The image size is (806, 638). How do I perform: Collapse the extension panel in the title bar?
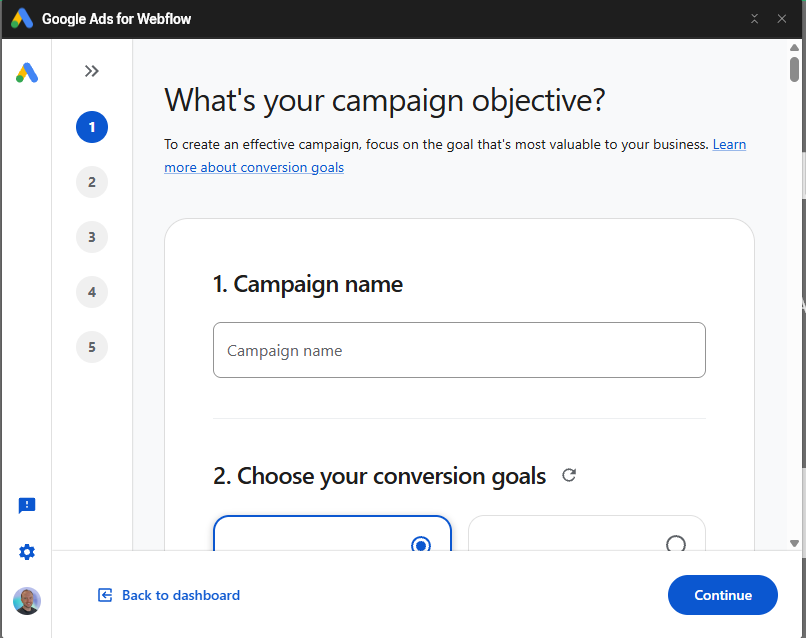click(754, 19)
